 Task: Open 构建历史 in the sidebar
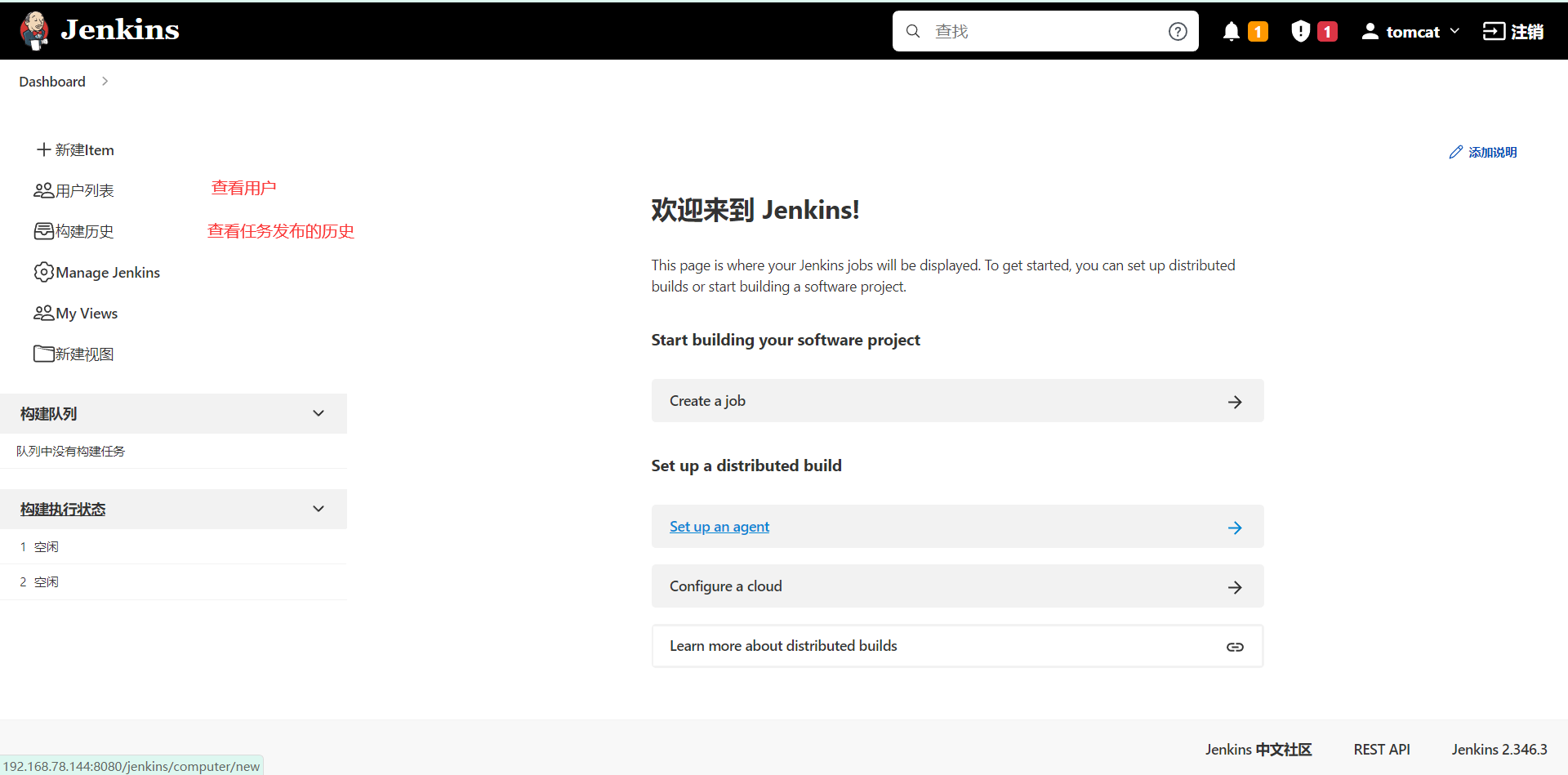73,231
